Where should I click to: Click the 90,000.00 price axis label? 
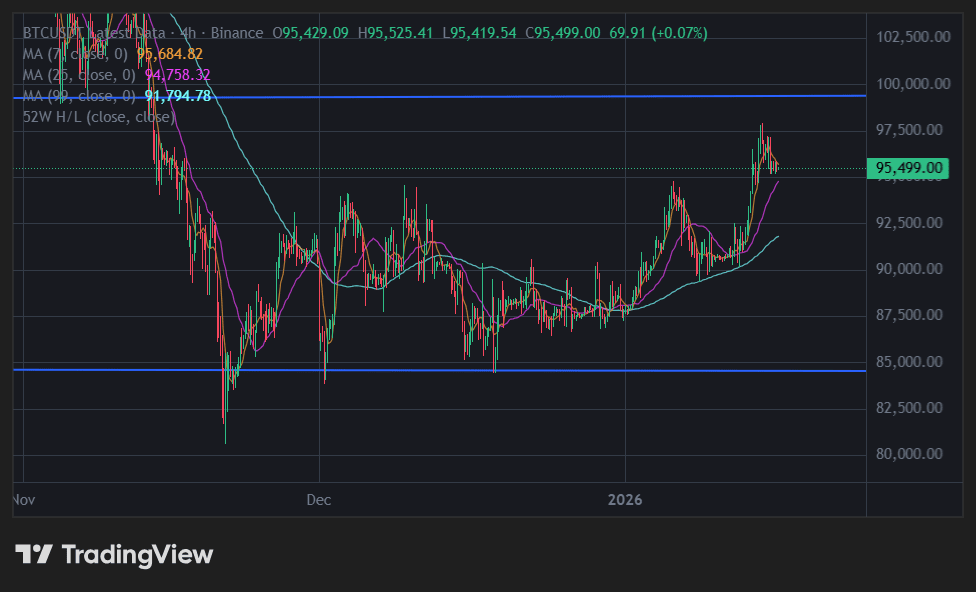point(909,268)
